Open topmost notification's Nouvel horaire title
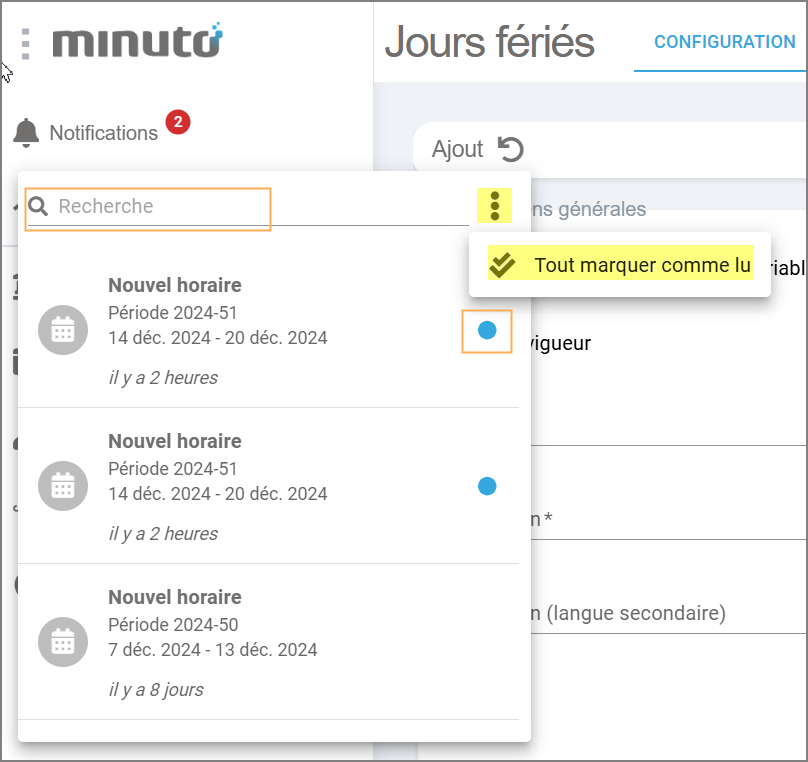This screenshot has height=762, width=808. click(x=175, y=285)
